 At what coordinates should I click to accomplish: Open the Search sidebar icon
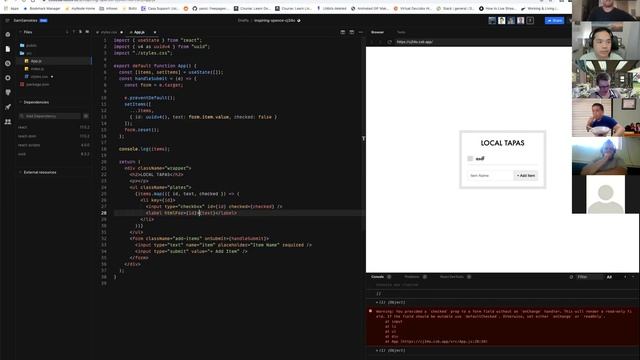8,64
